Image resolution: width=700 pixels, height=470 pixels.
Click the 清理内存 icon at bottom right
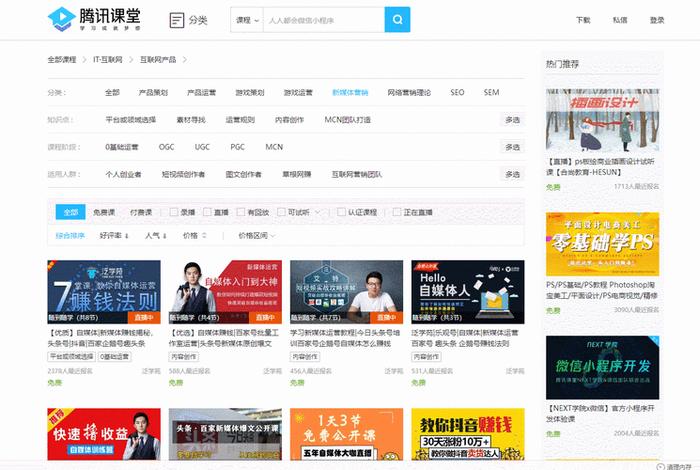660,466
